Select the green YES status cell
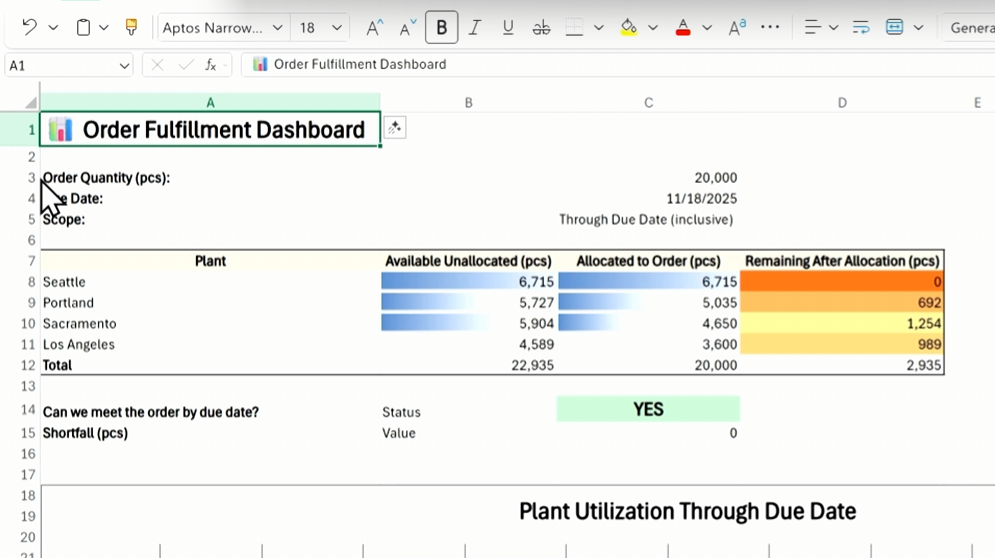The image size is (995, 558). pos(648,409)
